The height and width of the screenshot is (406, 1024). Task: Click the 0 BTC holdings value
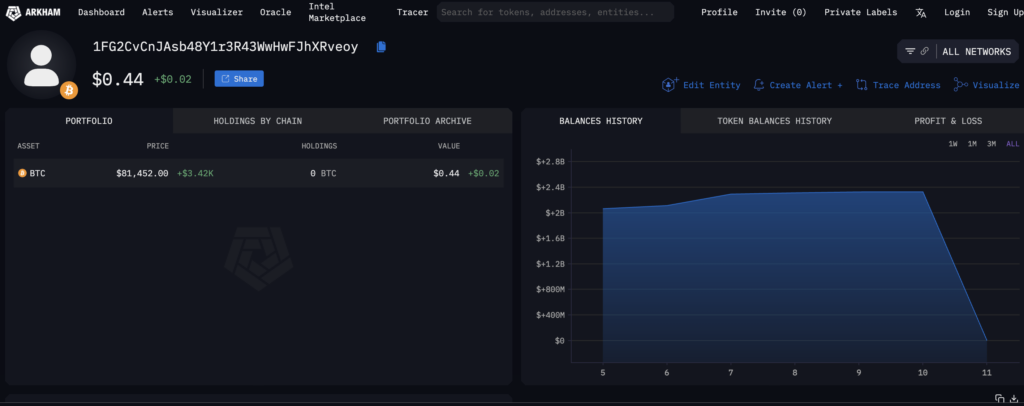323,174
